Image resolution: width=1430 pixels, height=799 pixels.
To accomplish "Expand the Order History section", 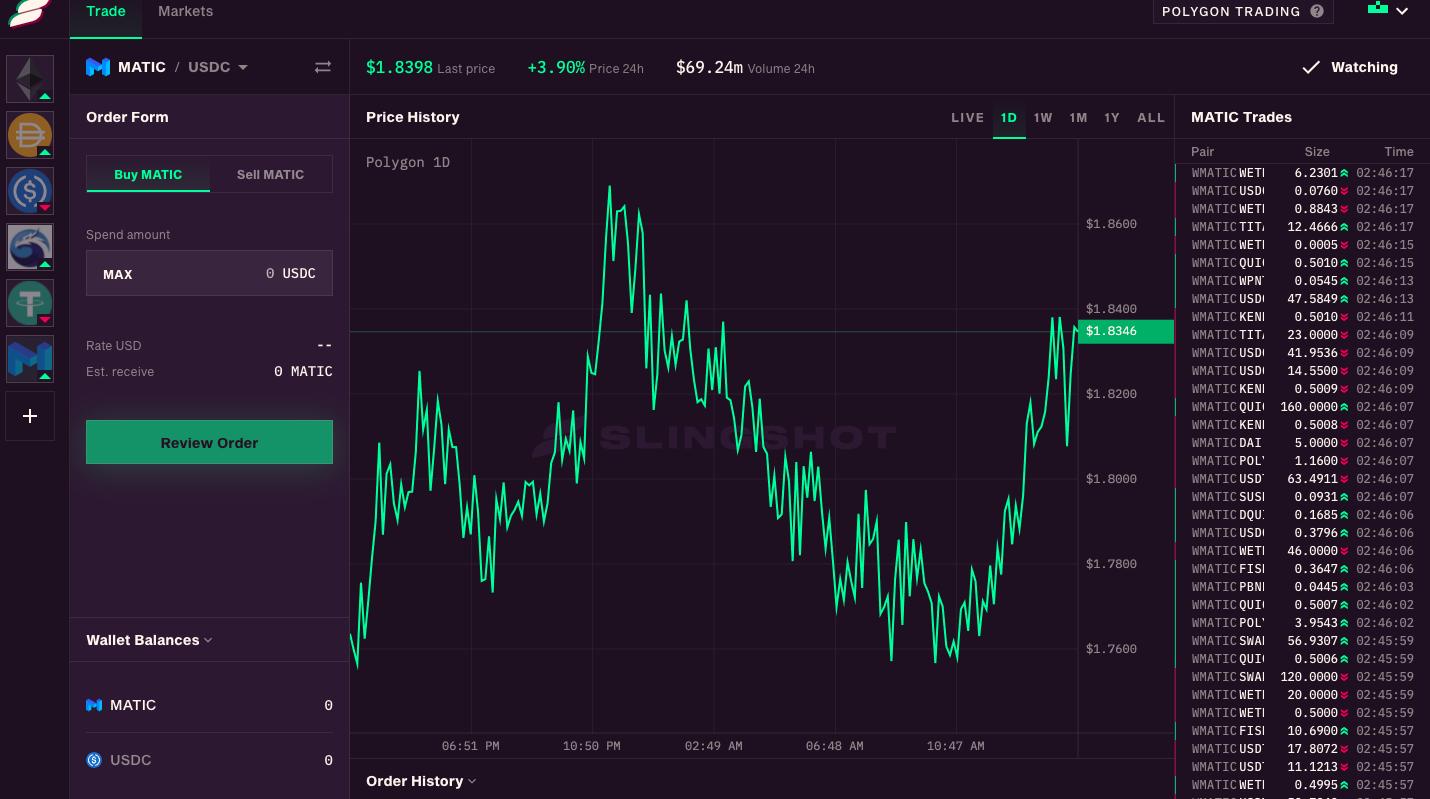I will (420, 781).
